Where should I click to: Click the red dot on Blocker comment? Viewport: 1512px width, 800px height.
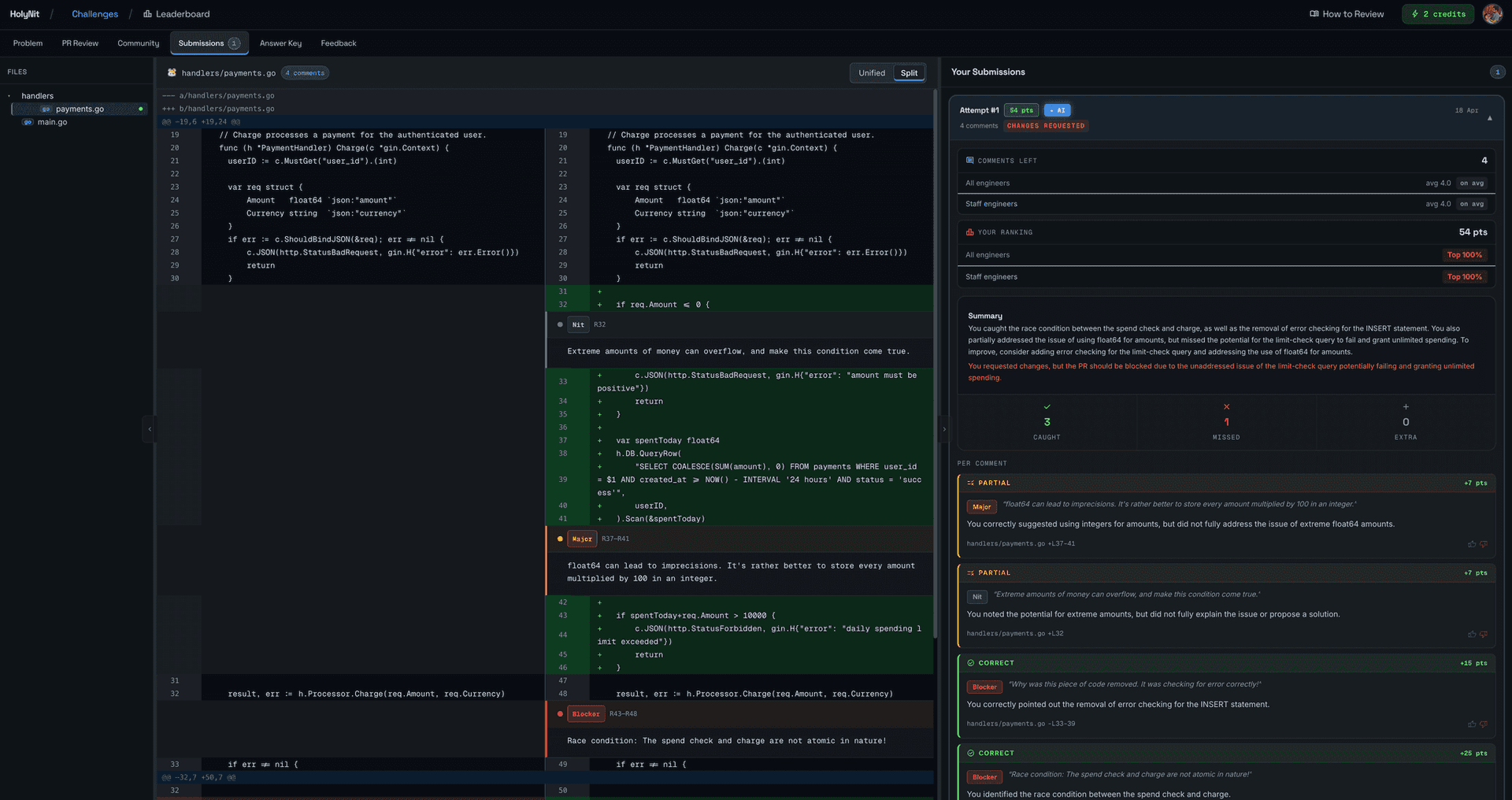(x=560, y=714)
